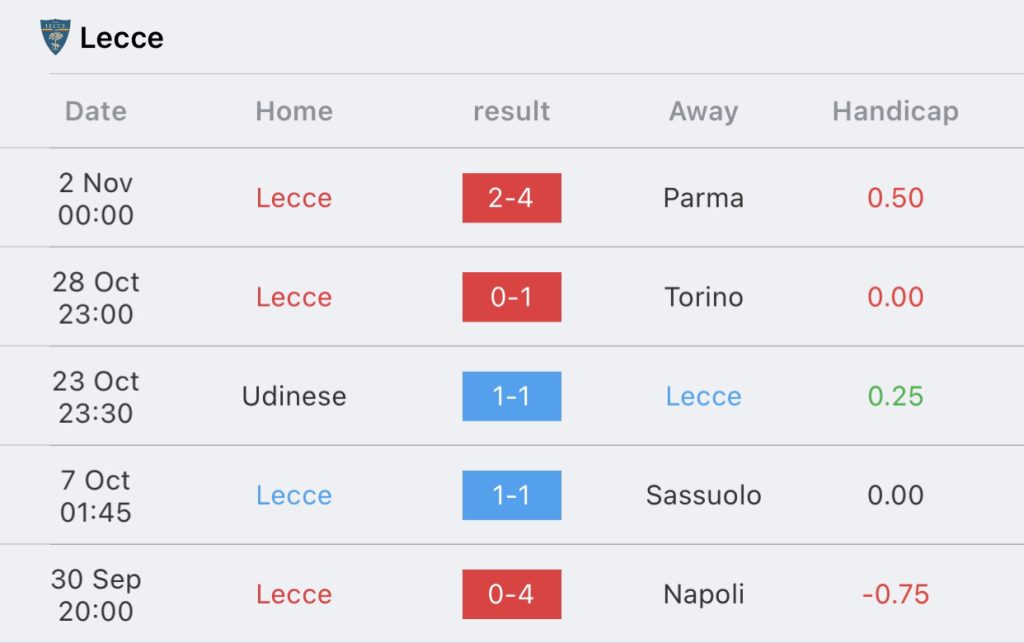
Task: Select the 2 Nov 00:00 match date
Action: pos(96,198)
